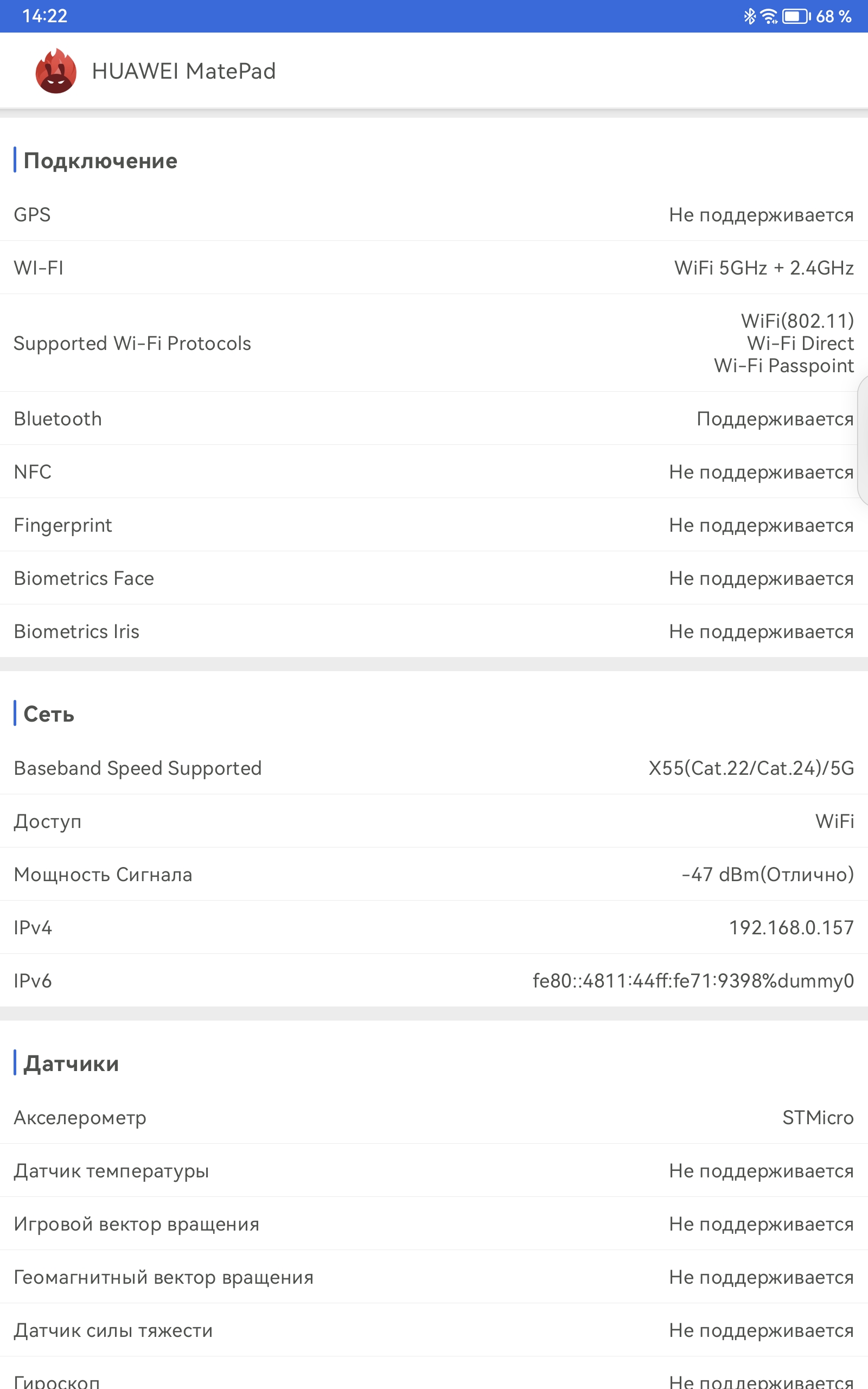Tap the Bluetooth status bar icon
Viewport: 868px width, 1389px height.
point(750,16)
